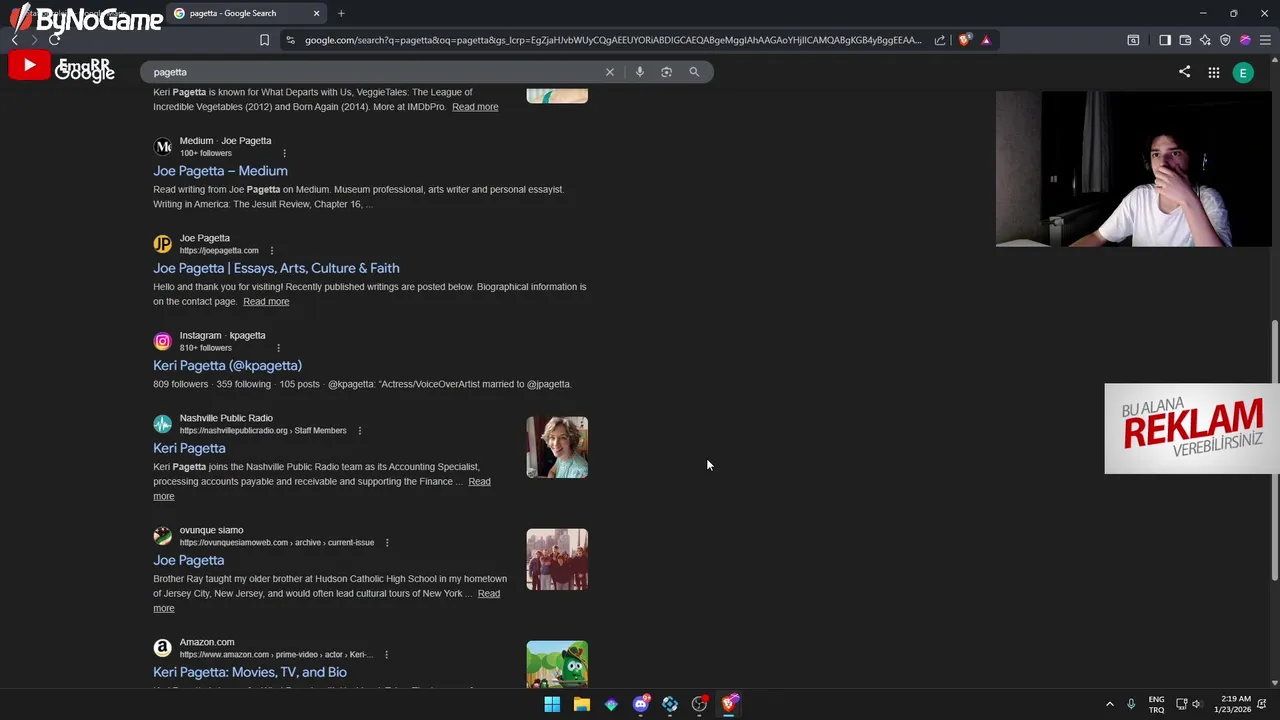Click Read more under joepagetta.com snippet
The image size is (1280, 720).
[x=266, y=301]
